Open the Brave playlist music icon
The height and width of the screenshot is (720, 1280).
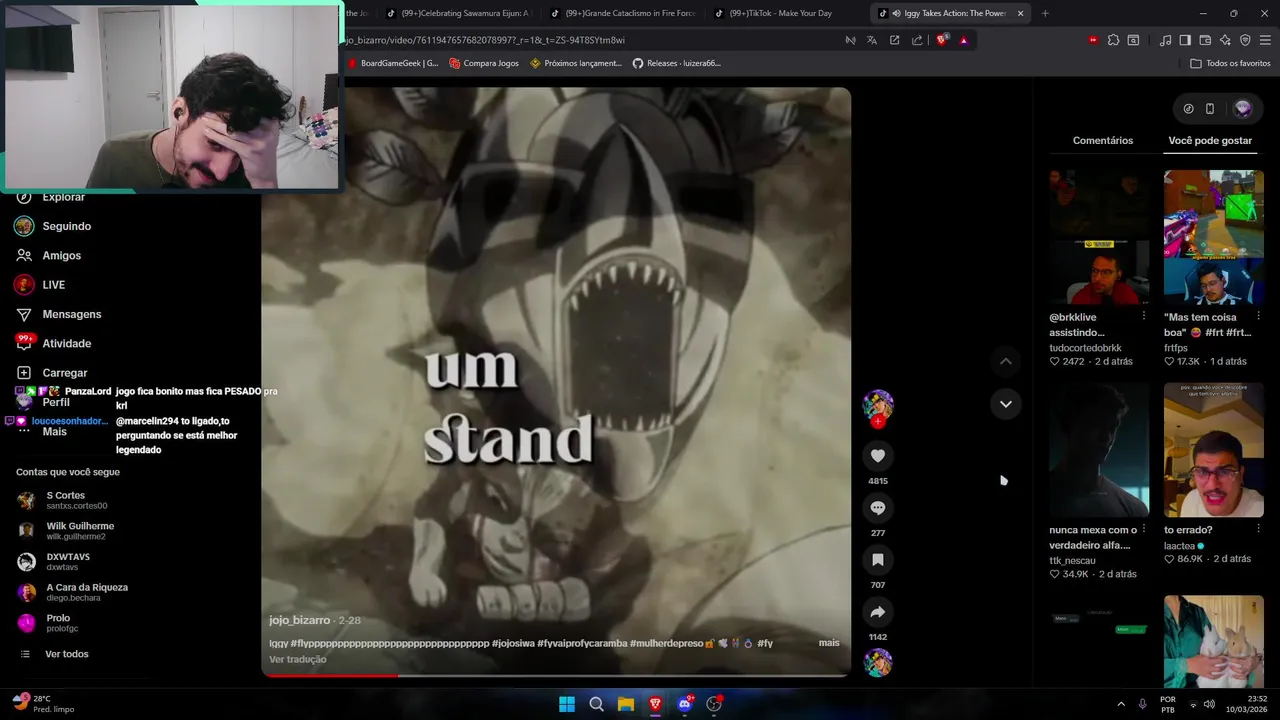point(1165,40)
